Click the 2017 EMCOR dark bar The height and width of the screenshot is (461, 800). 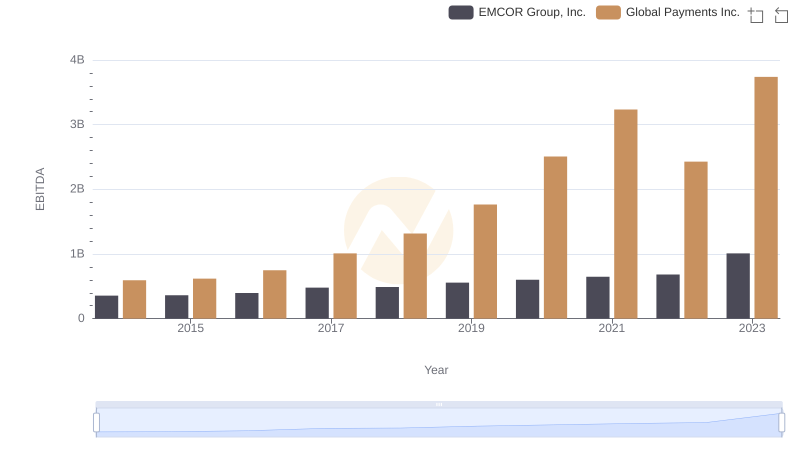(x=317, y=303)
